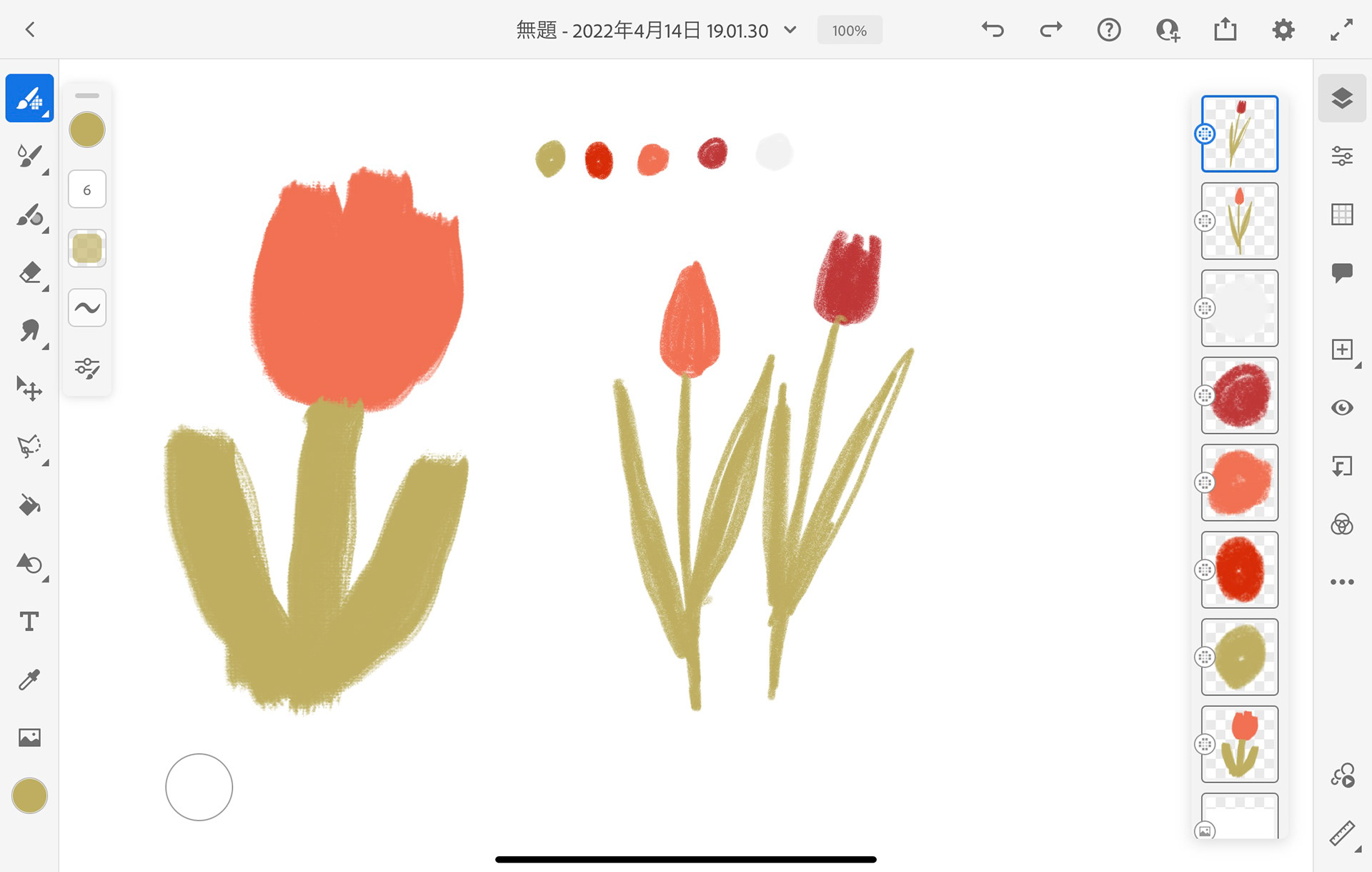Select the Live Brush tool
This screenshot has width=1372, height=872.
30,156
